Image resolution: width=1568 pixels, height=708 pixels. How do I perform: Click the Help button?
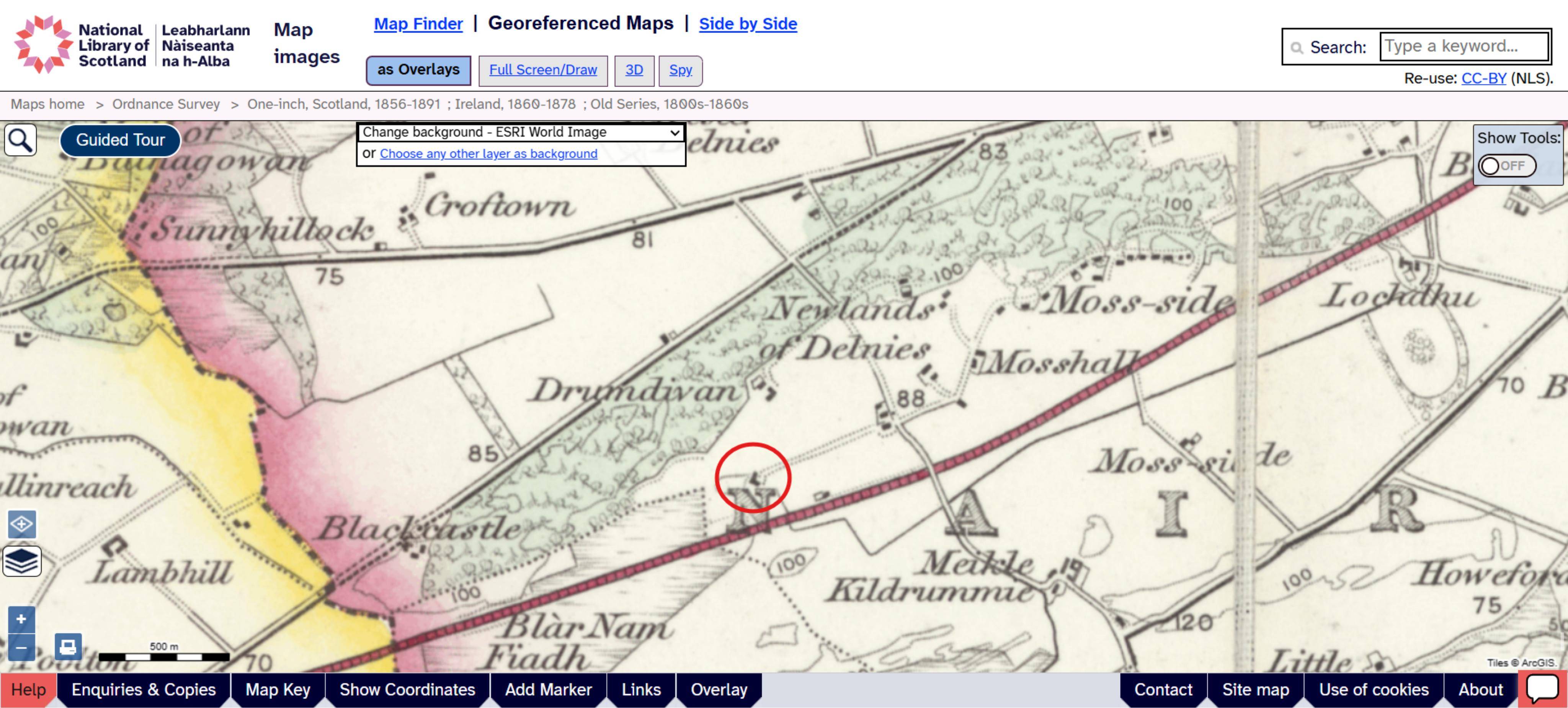pos(28,689)
